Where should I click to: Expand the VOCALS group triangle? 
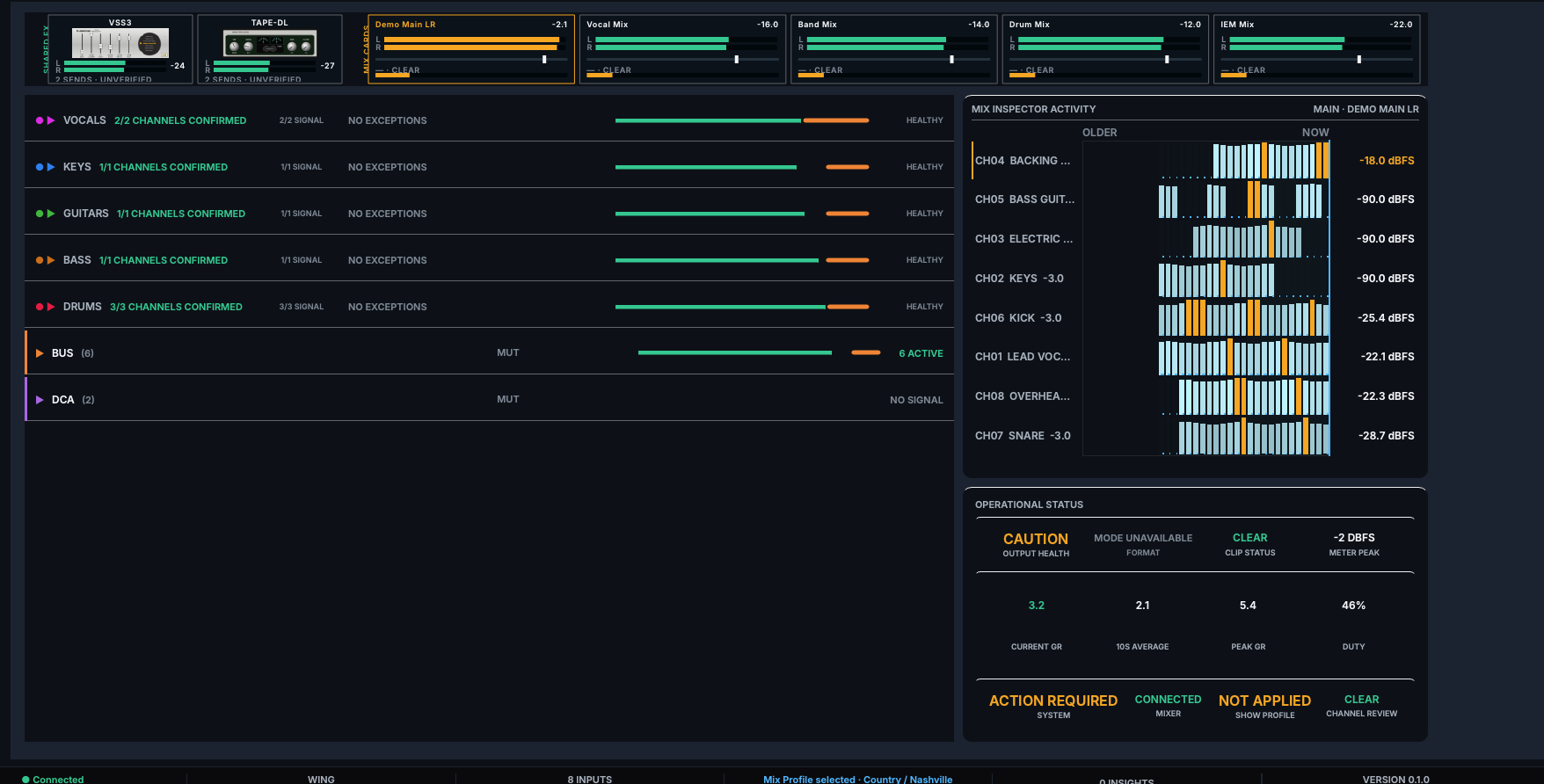click(x=51, y=120)
